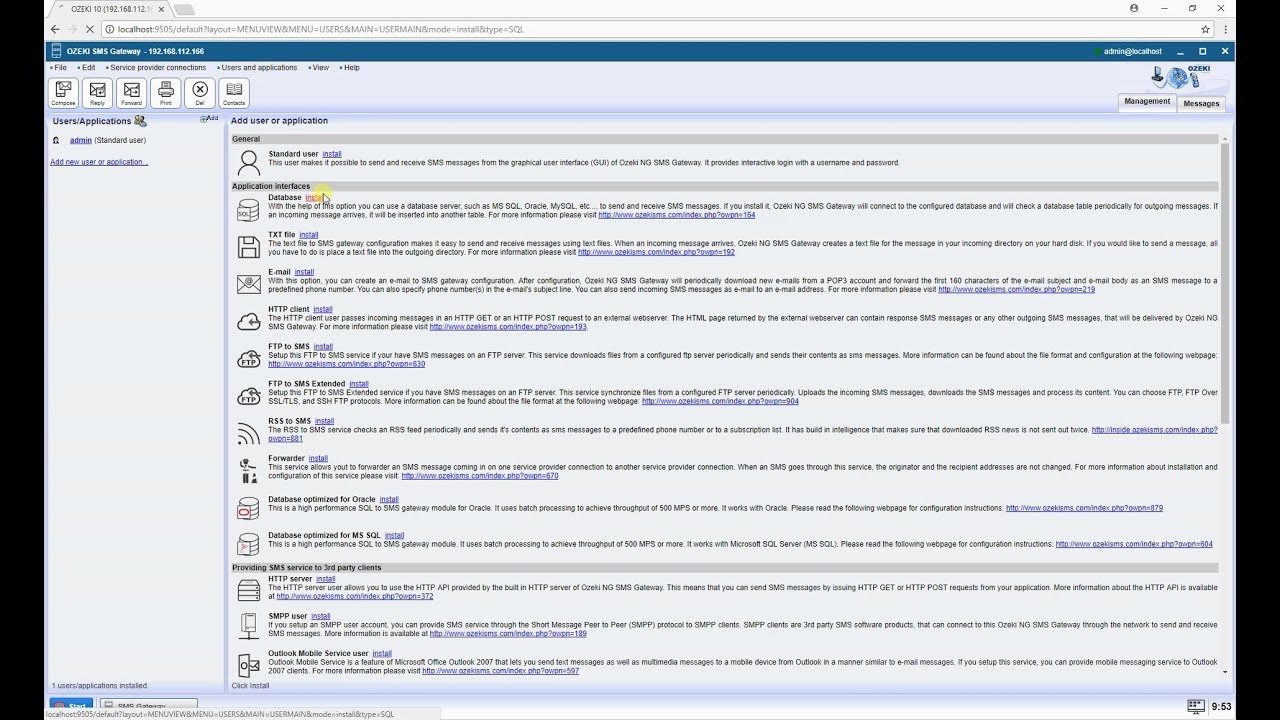Open the admin user link
Viewport: 1280px width, 720px height.
[x=81, y=140]
